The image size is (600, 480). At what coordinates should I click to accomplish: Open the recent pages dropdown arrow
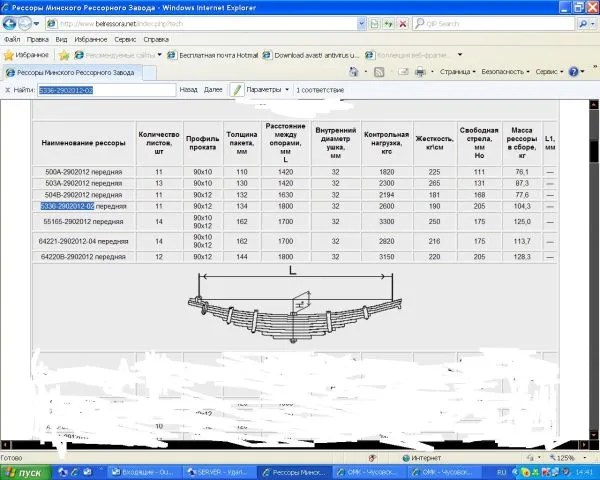[x=36, y=24]
